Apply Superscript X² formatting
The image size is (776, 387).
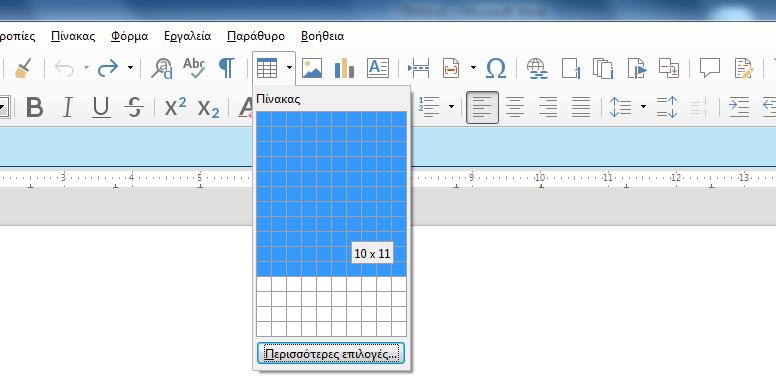click(175, 107)
